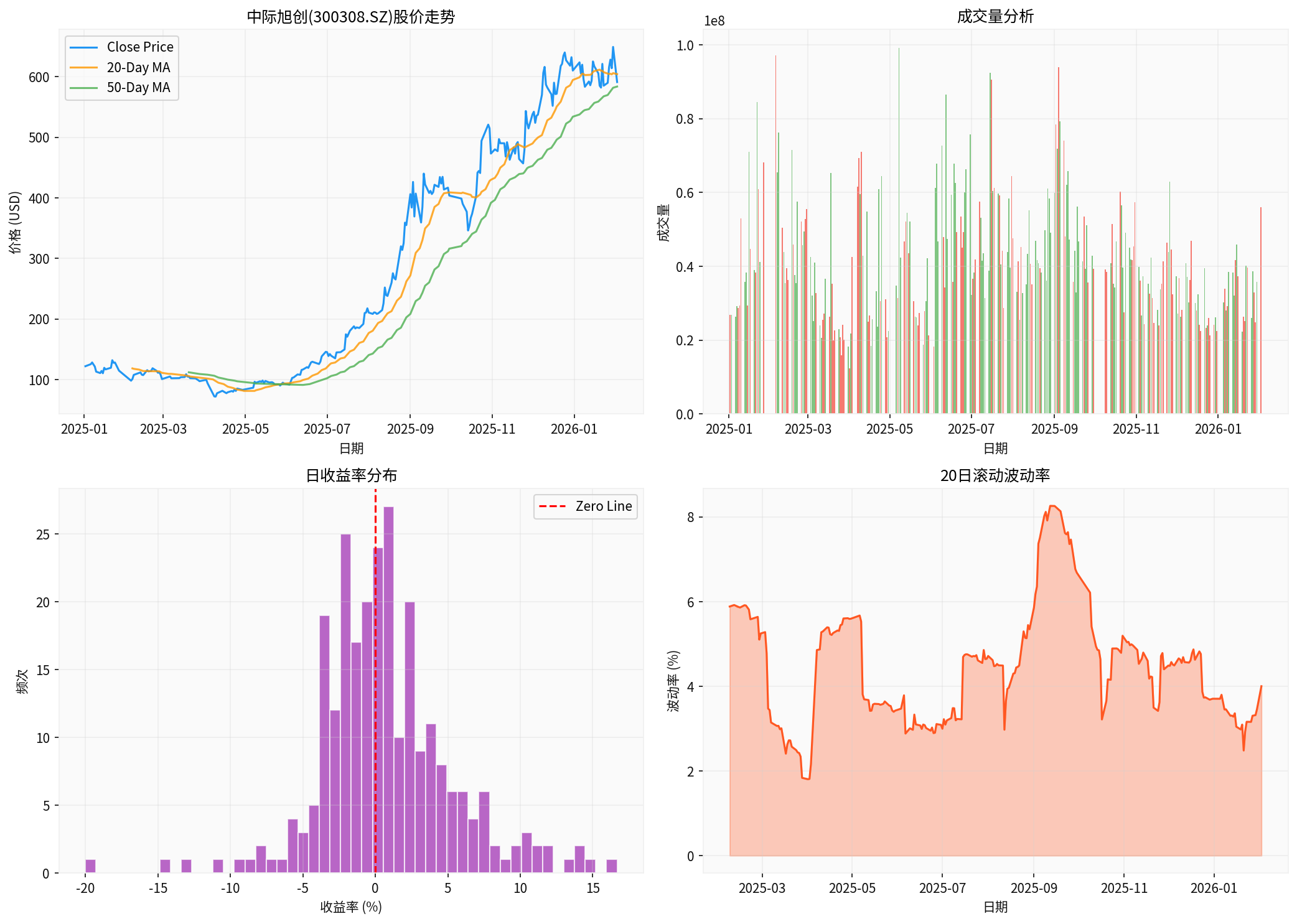Viewport: 1297px width, 924px height.
Task: Click the 波动率 (%) y-axis label
Action: point(673,681)
